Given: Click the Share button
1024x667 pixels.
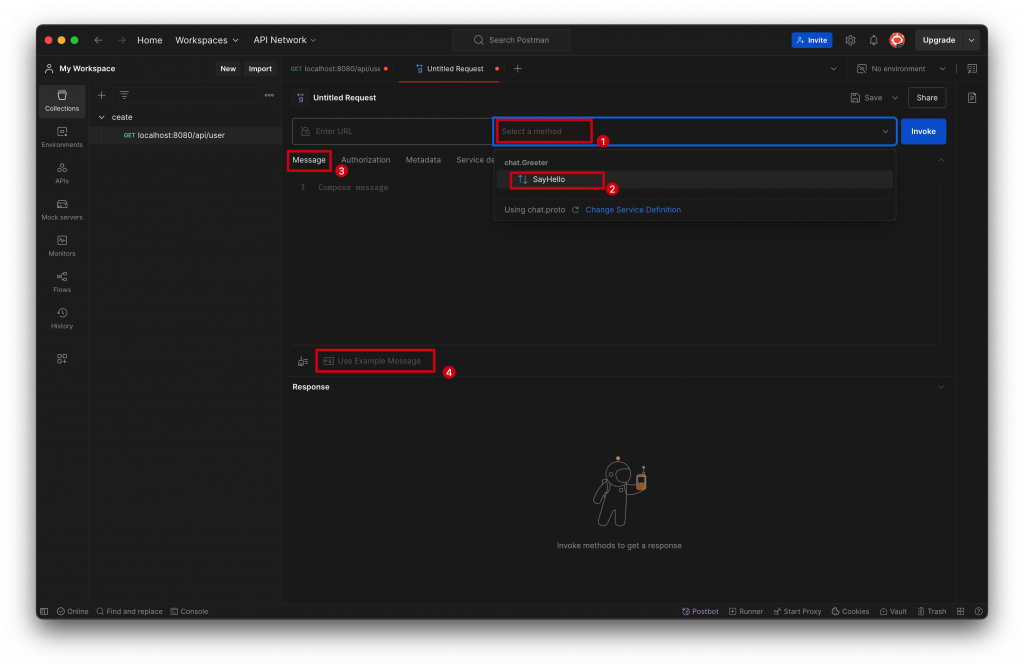Looking at the screenshot, I should [x=927, y=98].
